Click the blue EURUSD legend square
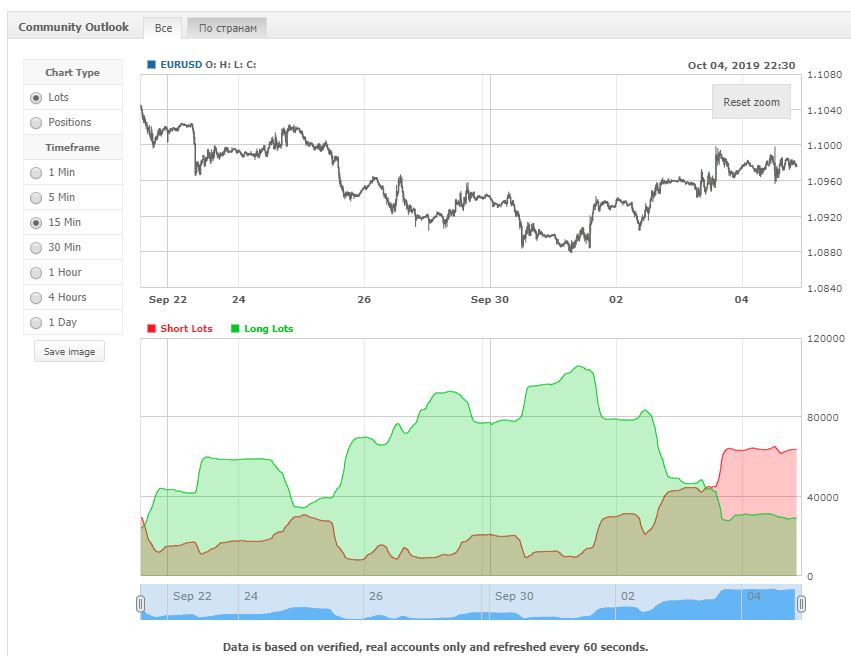The width and height of the screenshot is (851, 656). [151, 65]
